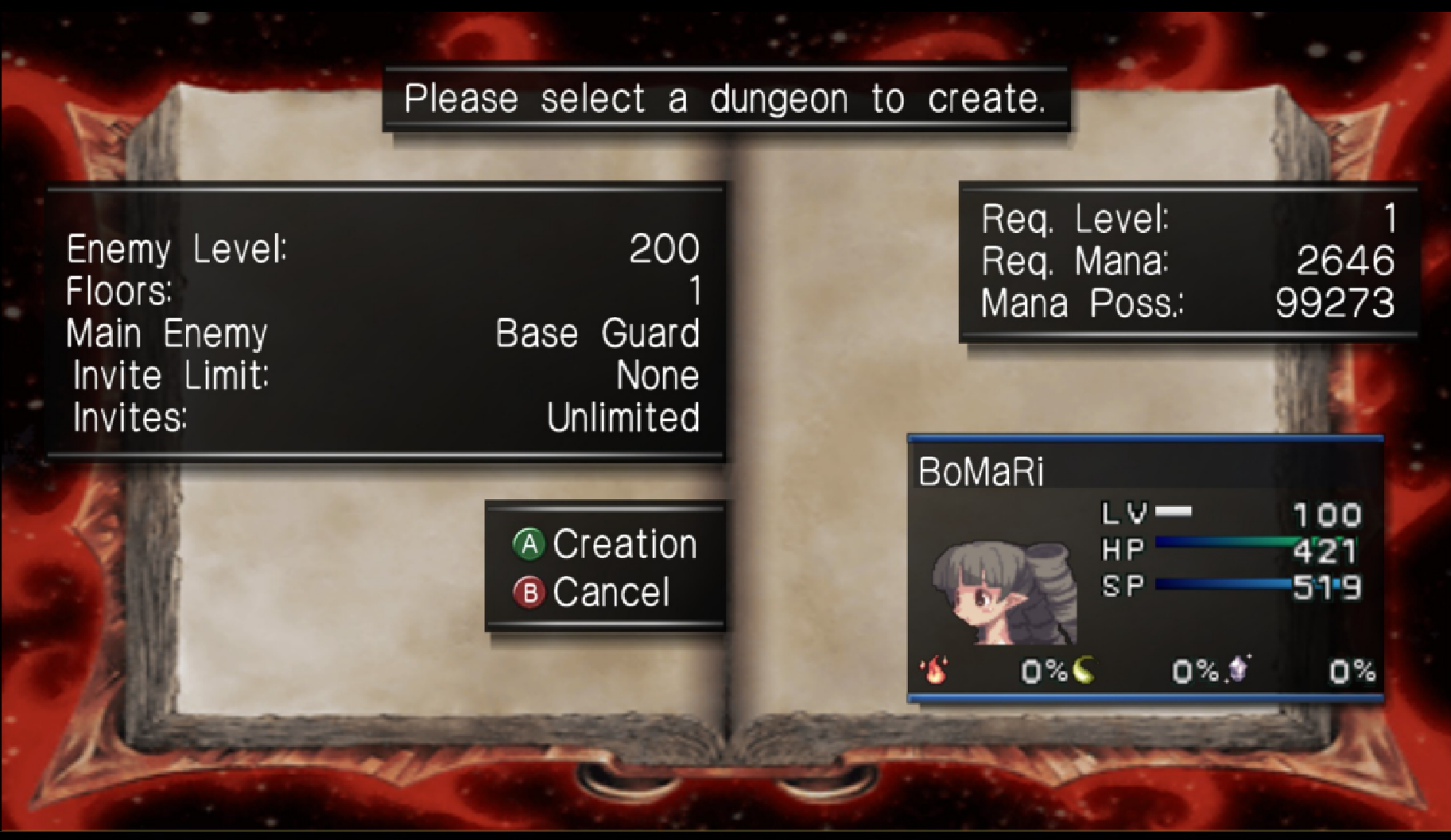Image resolution: width=1451 pixels, height=840 pixels.
Task: Click the LV gauge showing 100
Action: tap(1232, 513)
